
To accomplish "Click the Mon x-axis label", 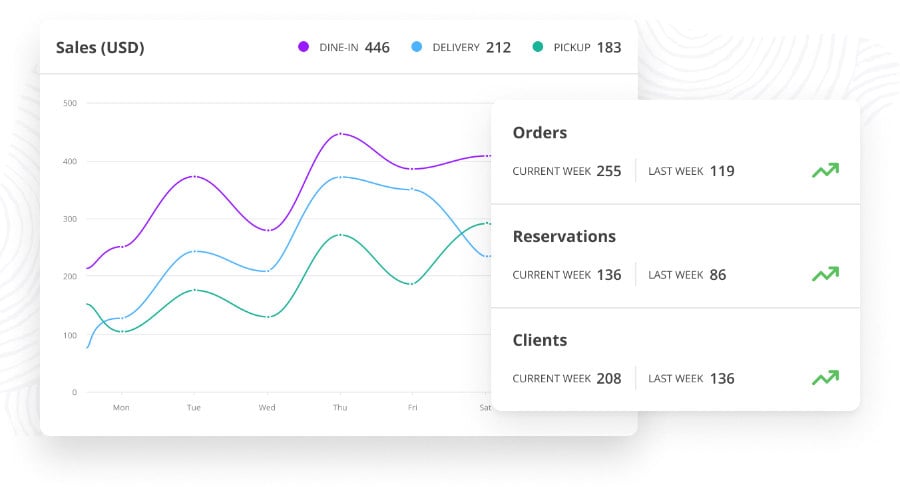I will coord(121,408).
